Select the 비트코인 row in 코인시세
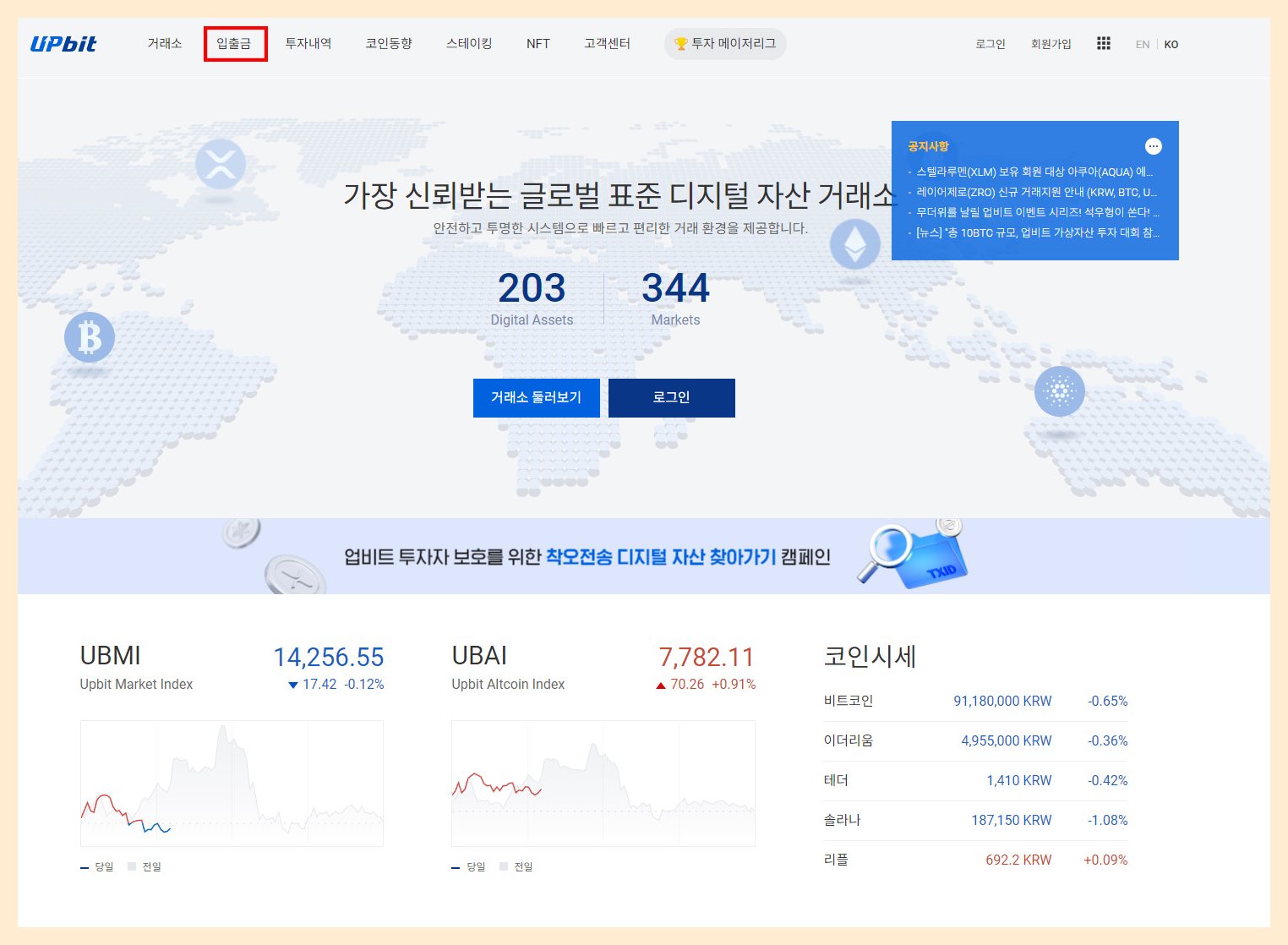Viewport: 1288px width, 945px height. pyautogui.click(x=975, y=702)
